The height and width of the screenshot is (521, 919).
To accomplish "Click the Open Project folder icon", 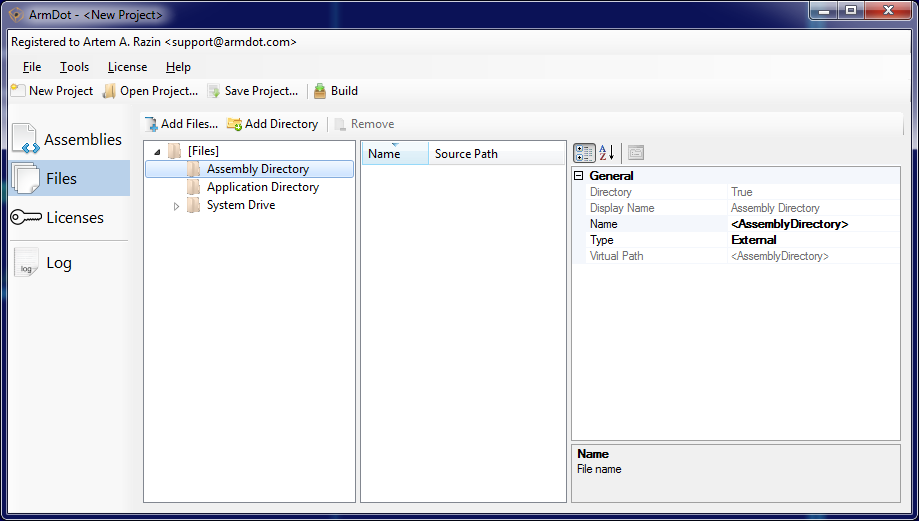I will pyautogui.click(x=110, y=91).
